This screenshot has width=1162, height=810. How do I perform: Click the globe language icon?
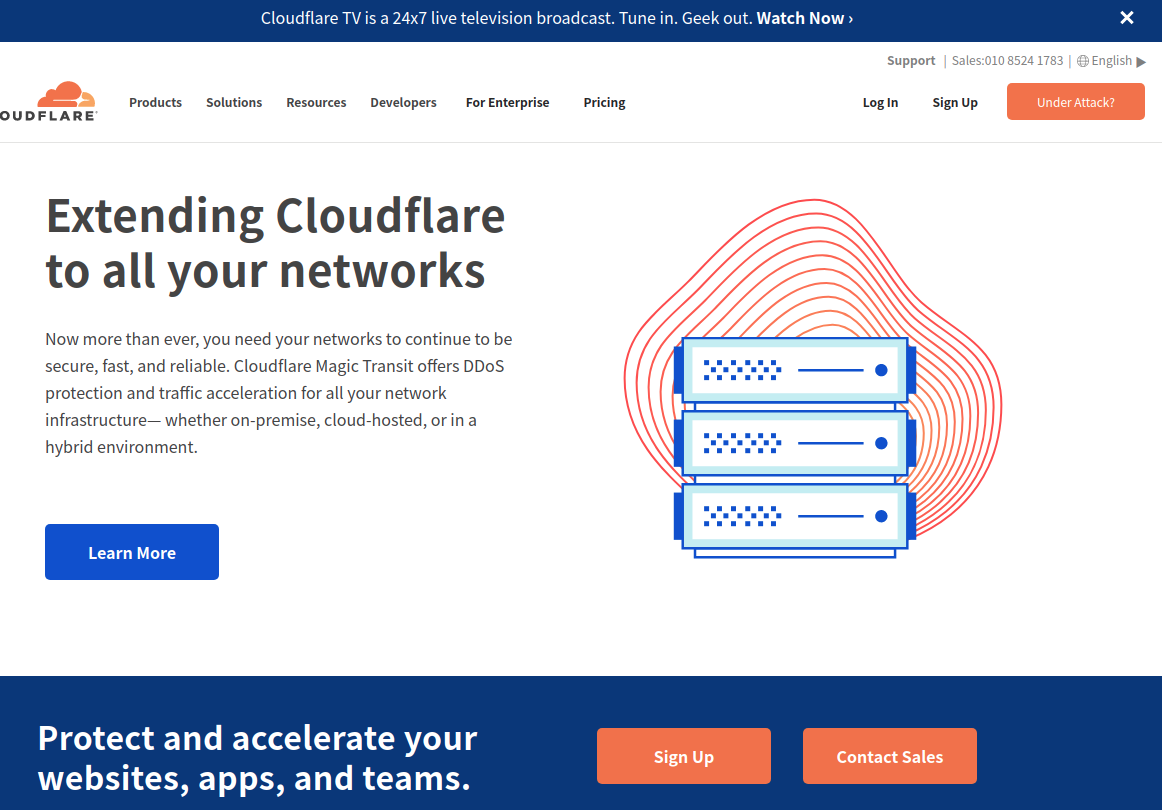point(1083,61)
